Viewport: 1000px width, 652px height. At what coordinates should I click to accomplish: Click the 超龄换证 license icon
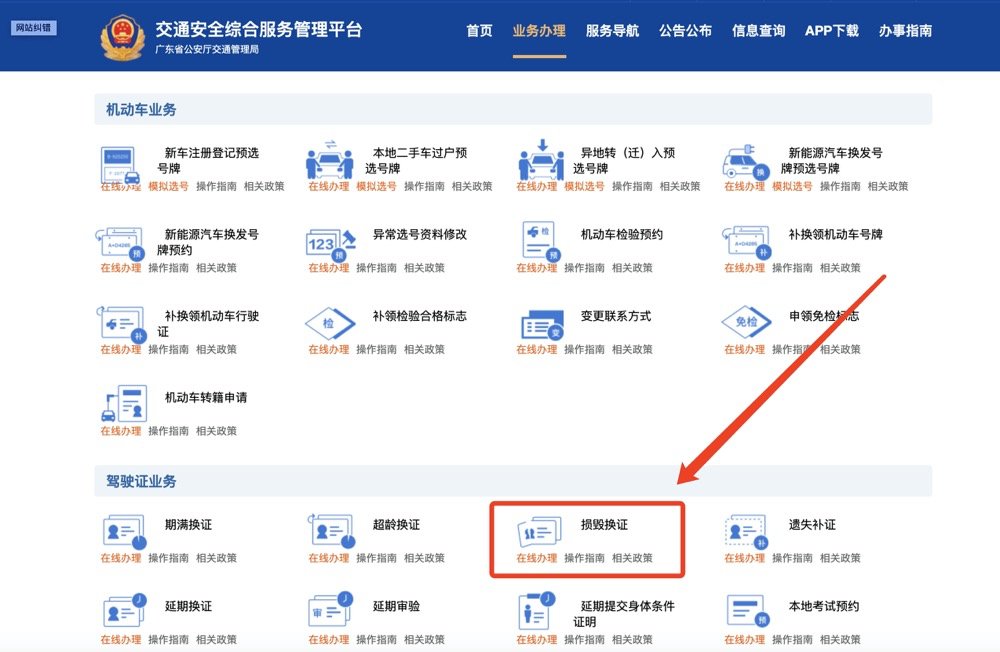coord(332,531)
